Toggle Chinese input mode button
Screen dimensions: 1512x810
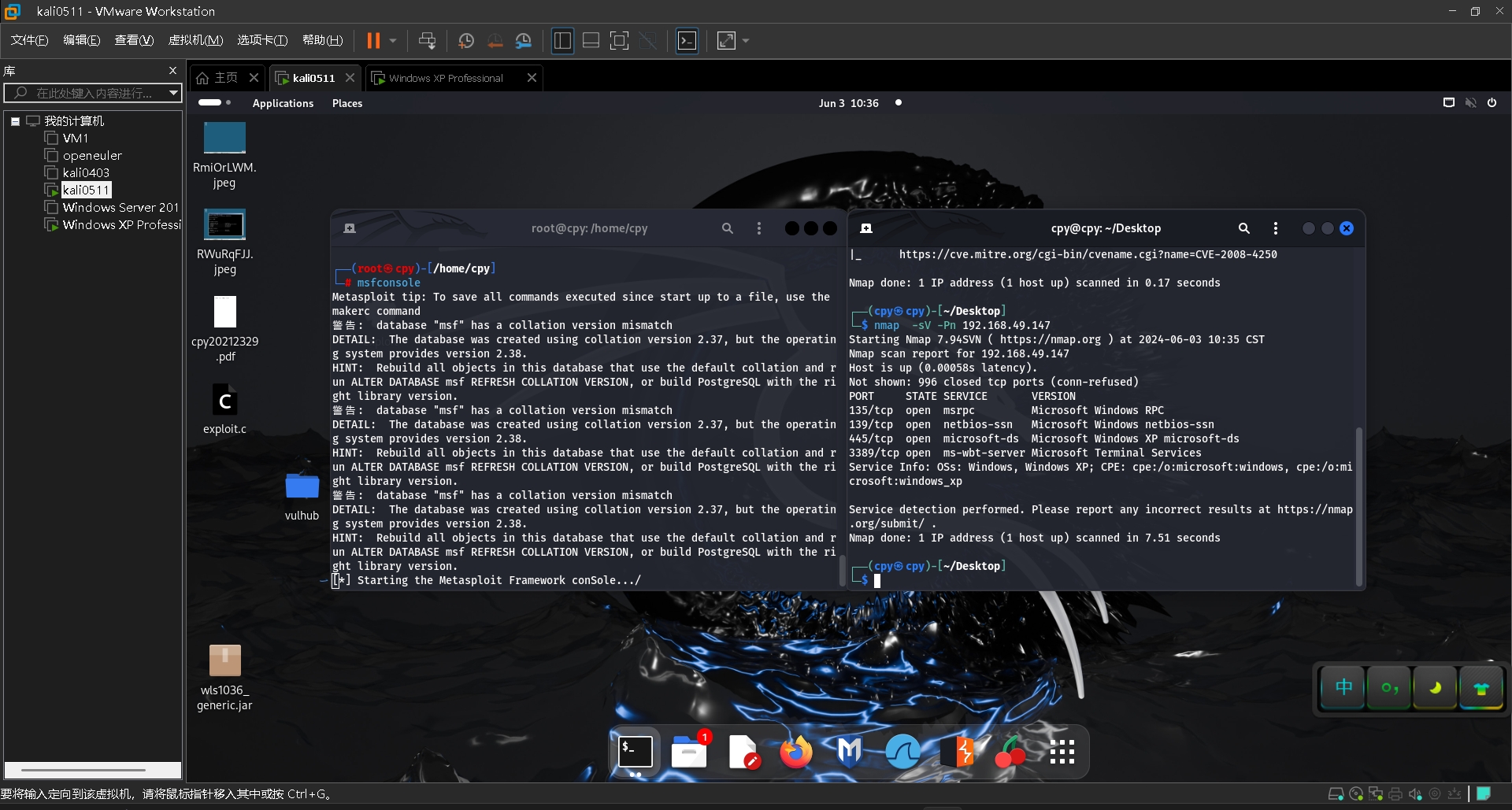coord(1343,687)
